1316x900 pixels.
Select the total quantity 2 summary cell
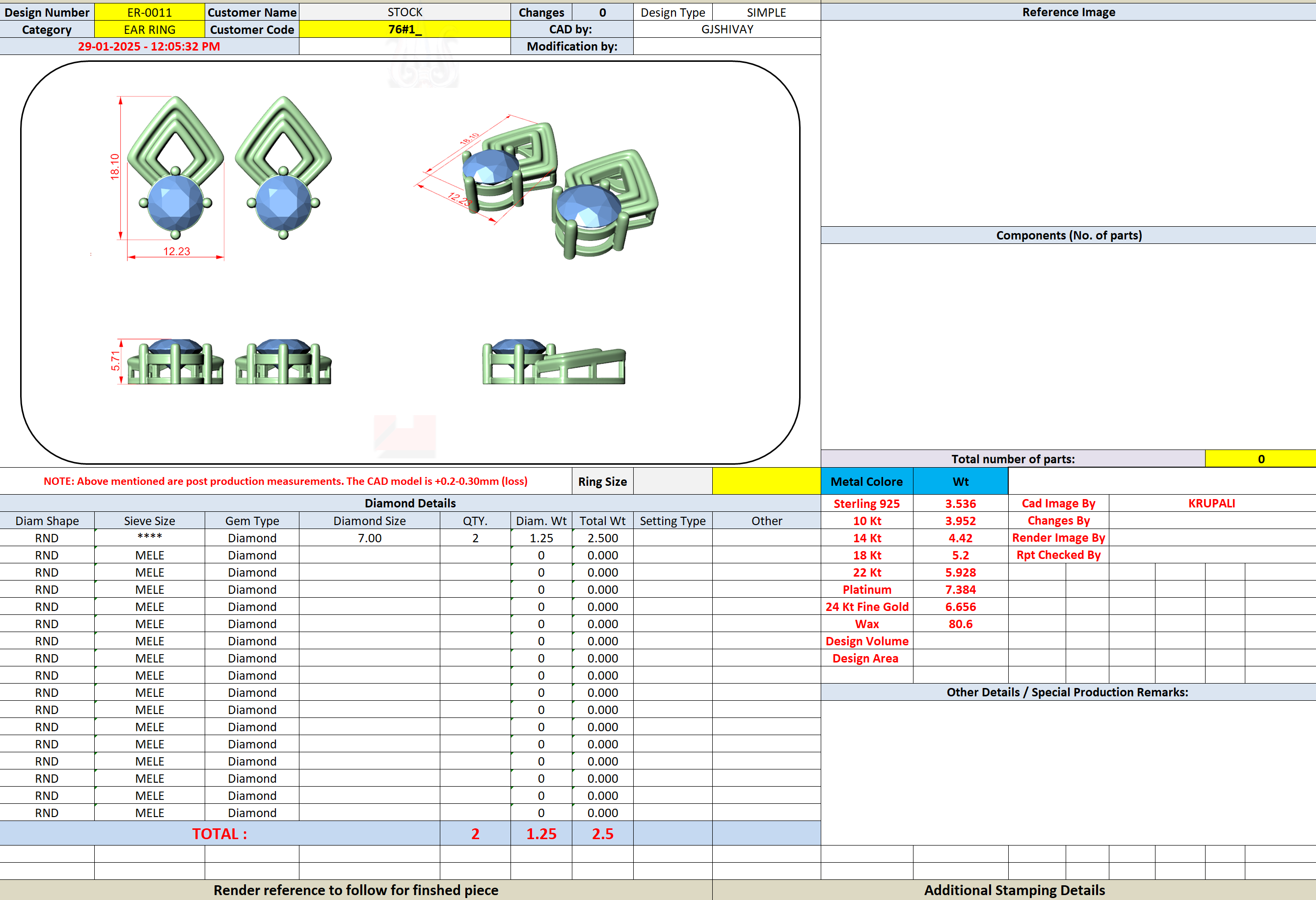[475, 834]
